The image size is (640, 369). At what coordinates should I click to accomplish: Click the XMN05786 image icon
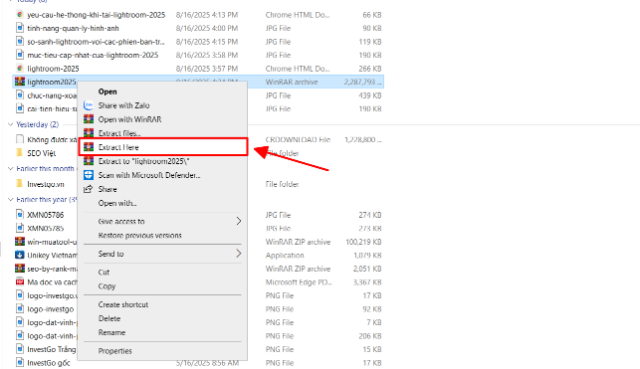(20, 214)
